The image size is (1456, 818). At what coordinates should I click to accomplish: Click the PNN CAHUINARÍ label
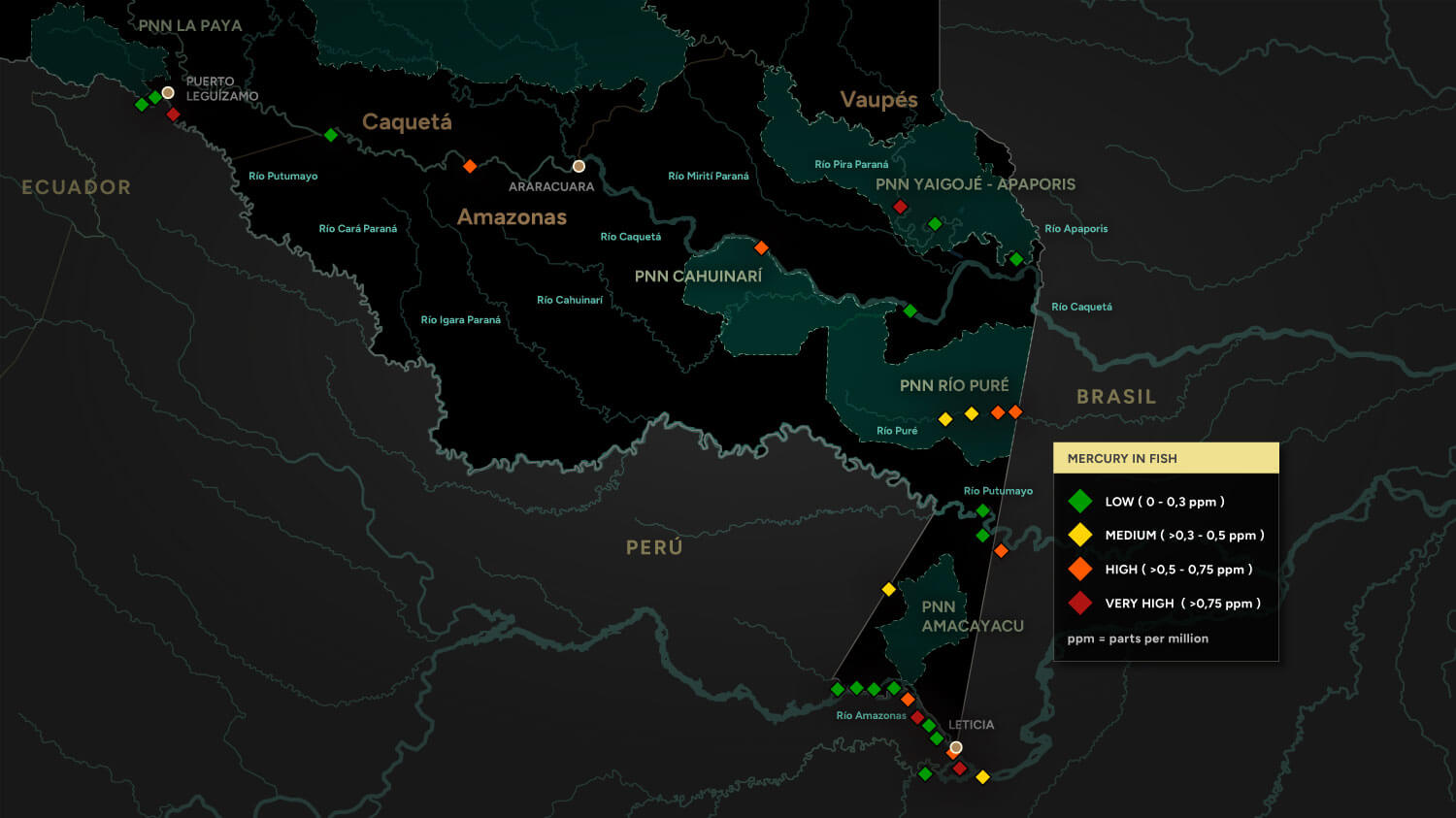pos(698,277)
